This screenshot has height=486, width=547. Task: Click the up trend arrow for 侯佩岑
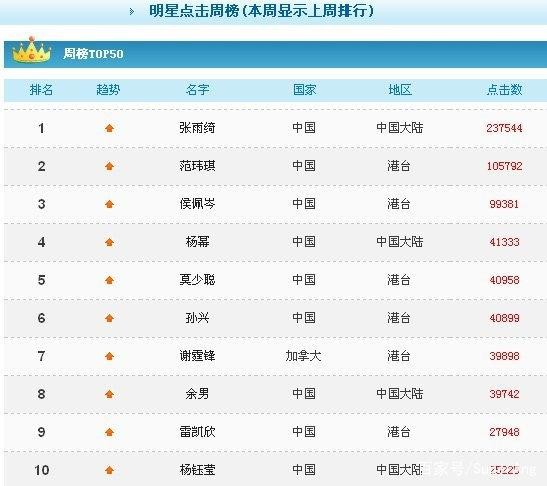[x=110, y=204]
